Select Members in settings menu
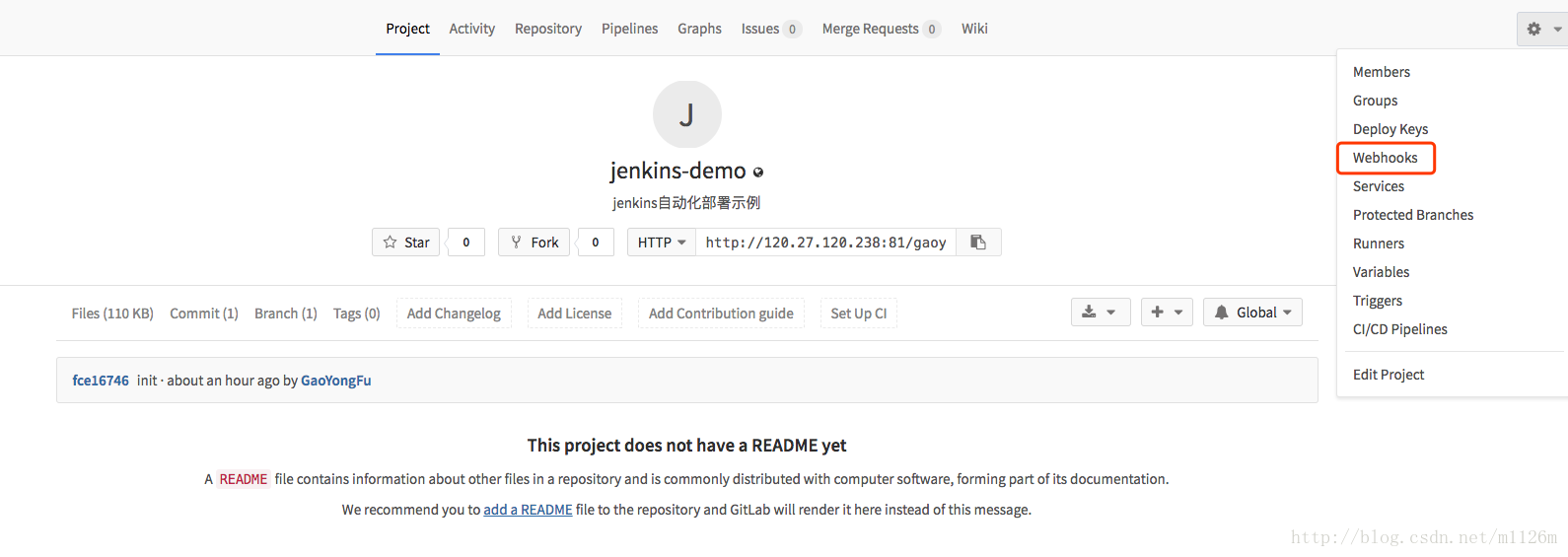1568x557 pixels. [1381, 72]
